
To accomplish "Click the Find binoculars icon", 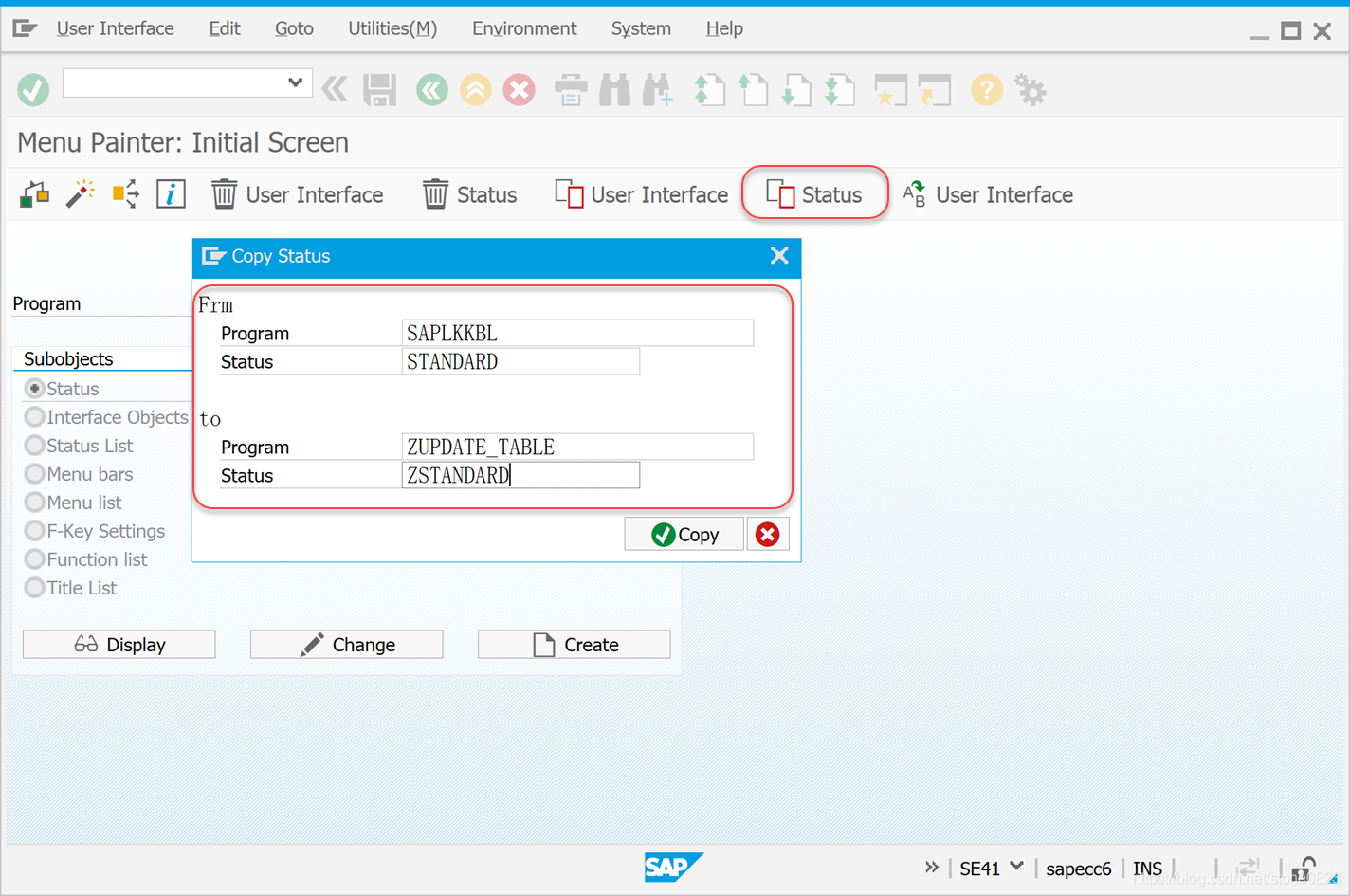I will coord(614,90).
